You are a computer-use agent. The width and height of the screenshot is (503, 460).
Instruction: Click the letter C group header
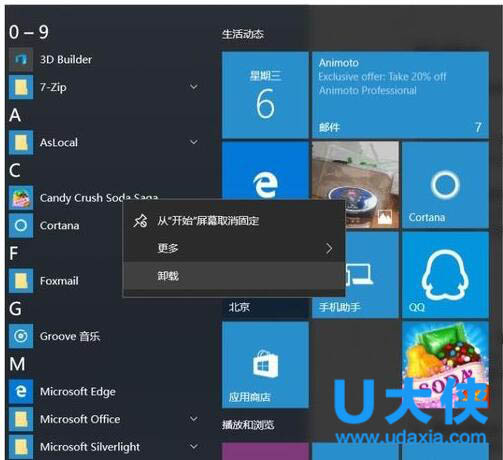15,171
